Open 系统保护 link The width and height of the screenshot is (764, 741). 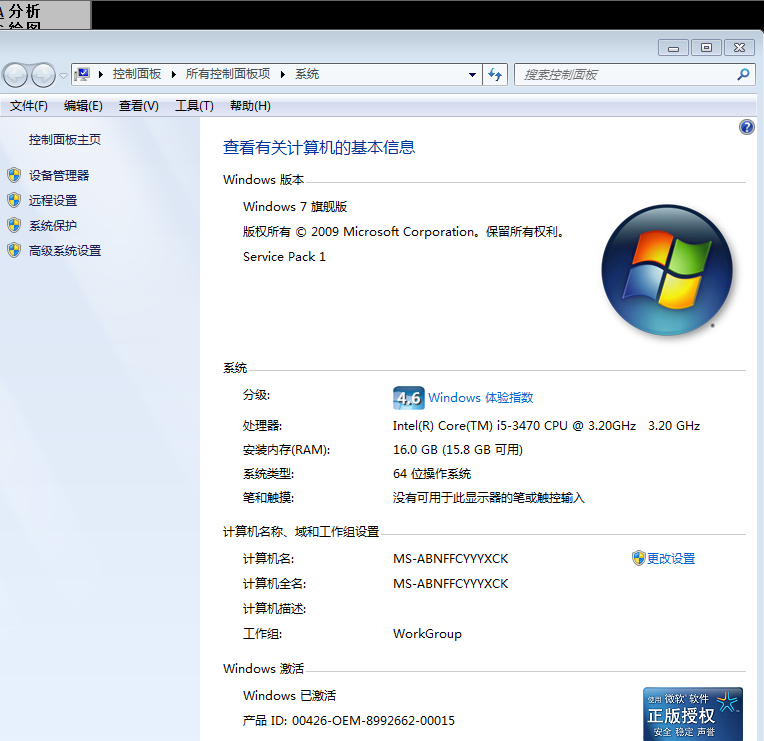point(53,226)
